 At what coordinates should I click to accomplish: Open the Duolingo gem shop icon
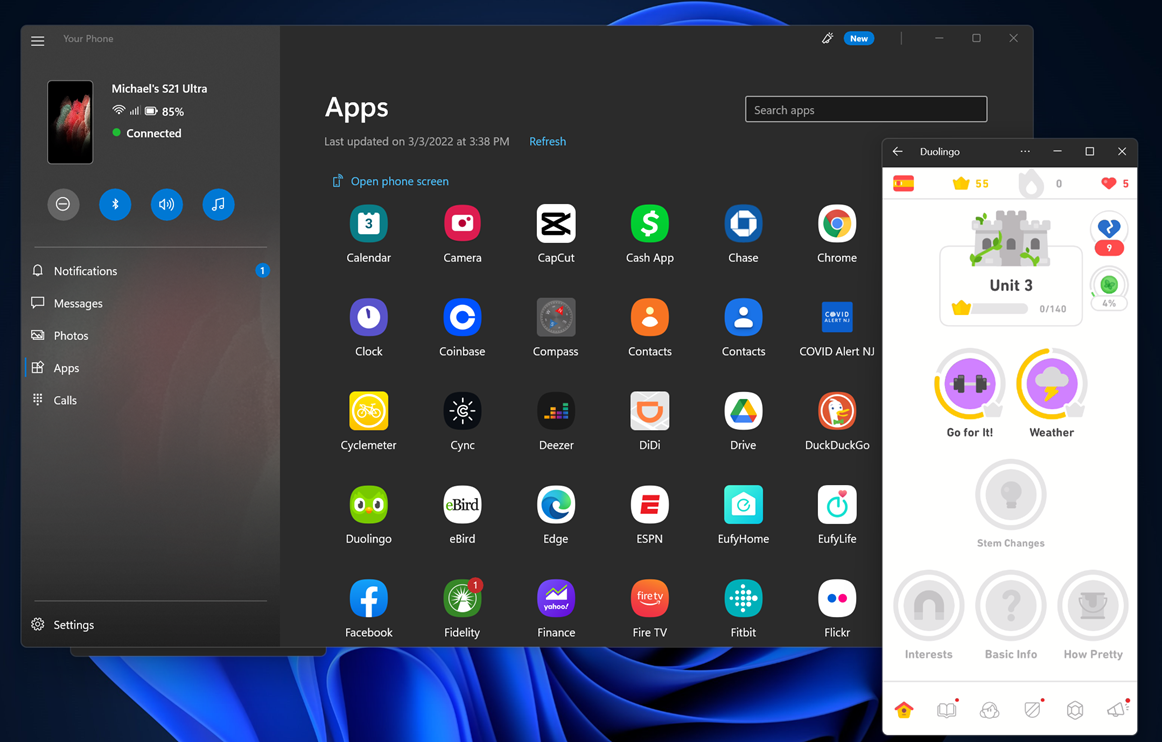point(1075,709)
